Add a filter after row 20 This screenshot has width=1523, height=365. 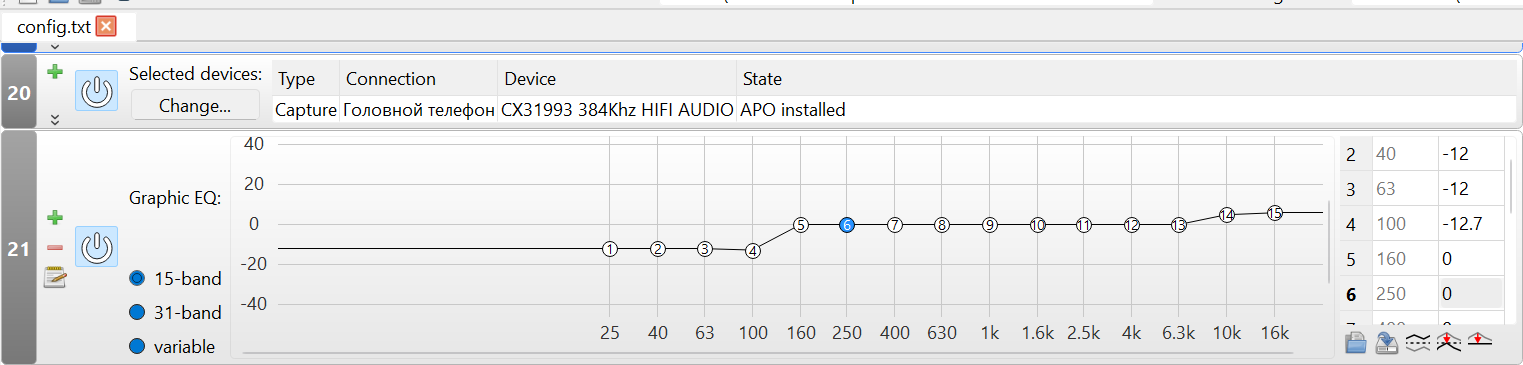tap(55, 71)
